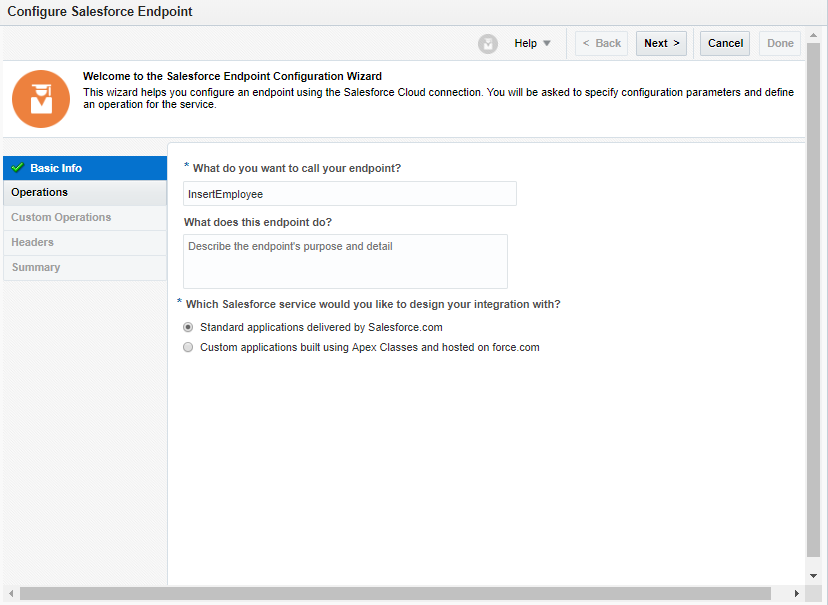The width and height of the screenshot is (828, 605).
Task: Click the scroll left arrow
Action: 11,593
